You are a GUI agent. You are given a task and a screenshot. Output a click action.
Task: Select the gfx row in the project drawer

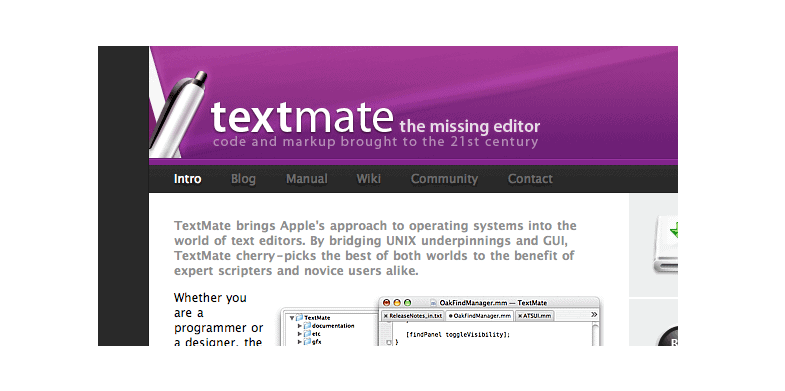[332, 341]
